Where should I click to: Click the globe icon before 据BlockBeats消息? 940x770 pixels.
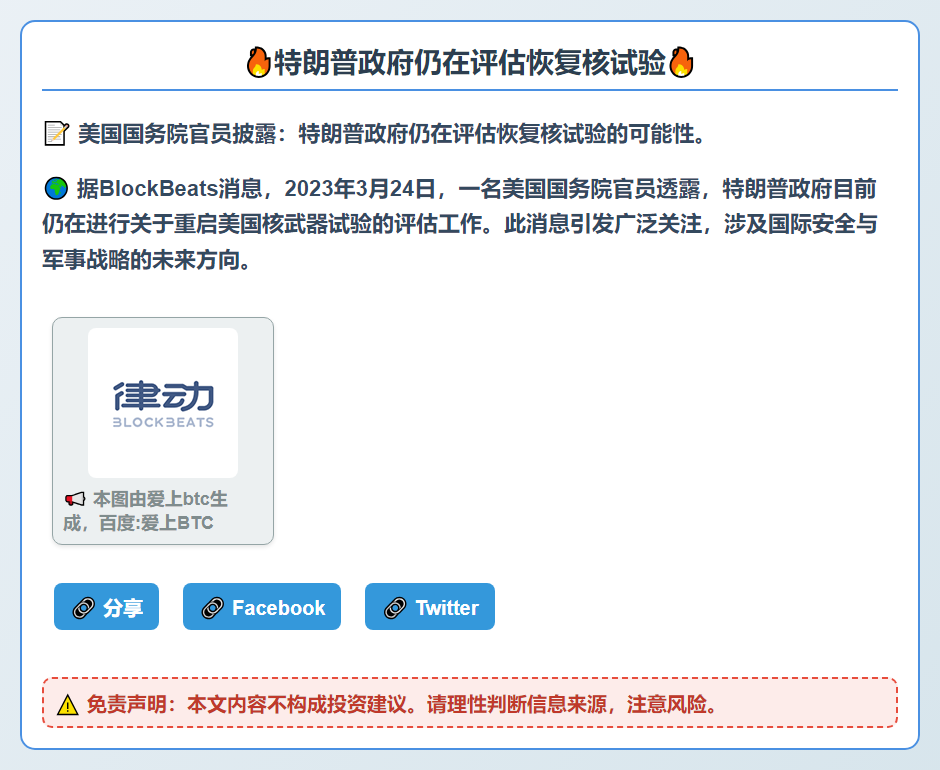56,188
